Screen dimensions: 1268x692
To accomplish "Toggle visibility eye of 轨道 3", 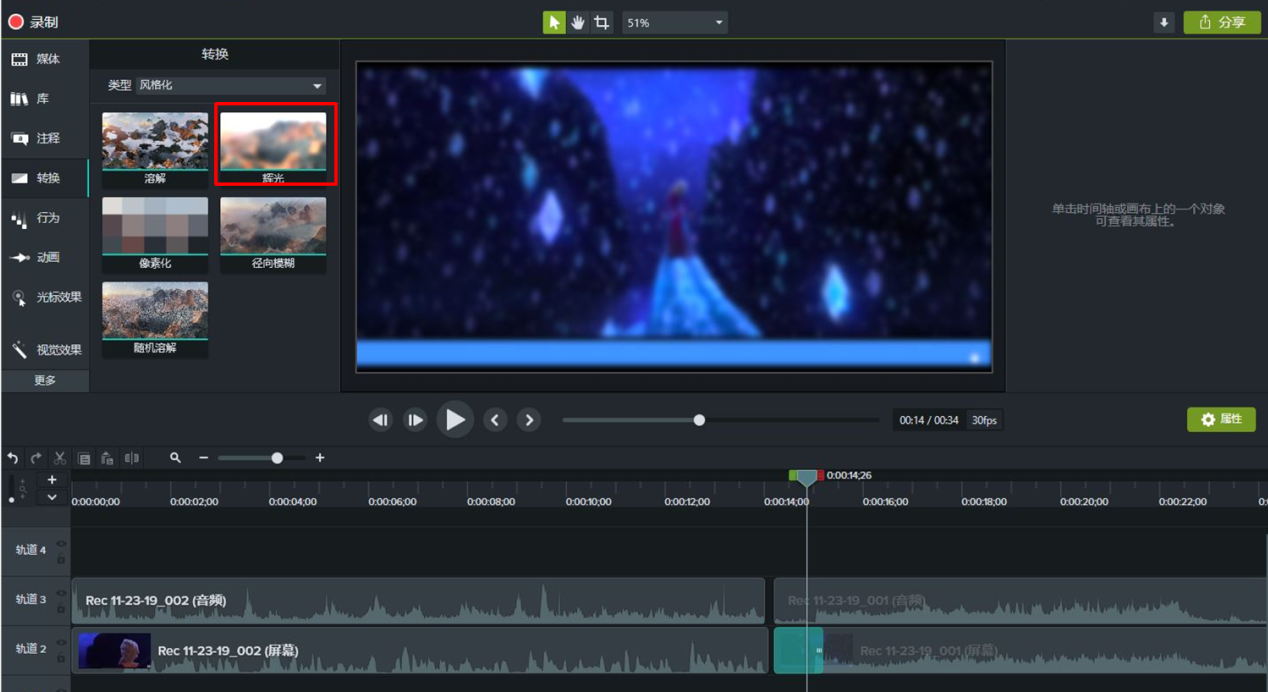I will [x=61, y=593].
